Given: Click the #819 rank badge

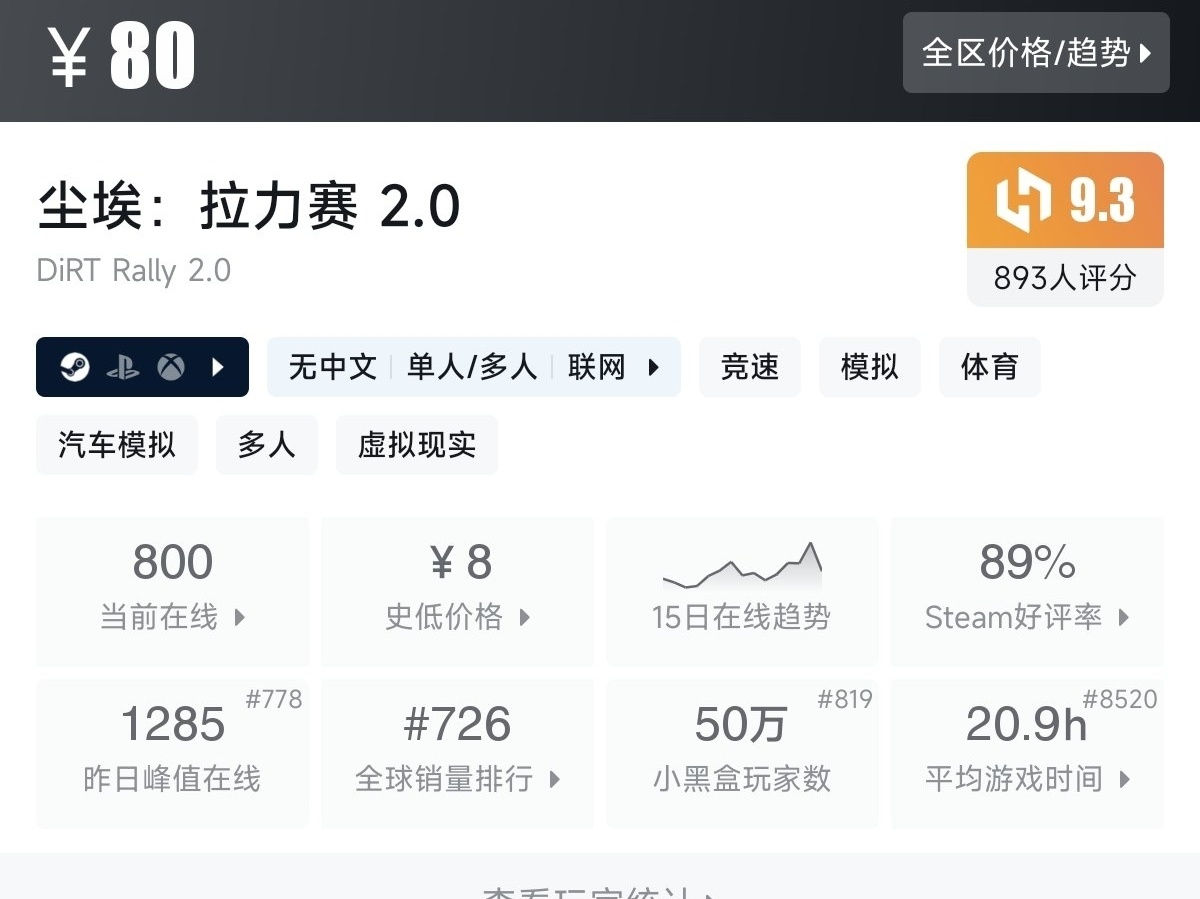Looking at the screenshot, I should pos(845,700).
